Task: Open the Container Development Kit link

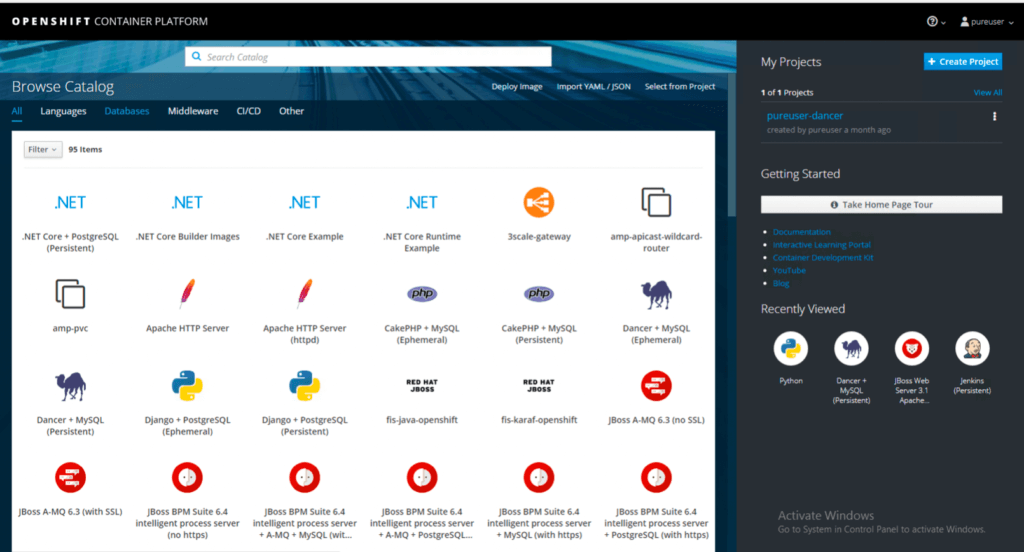Action: click(x=823, y=257)
